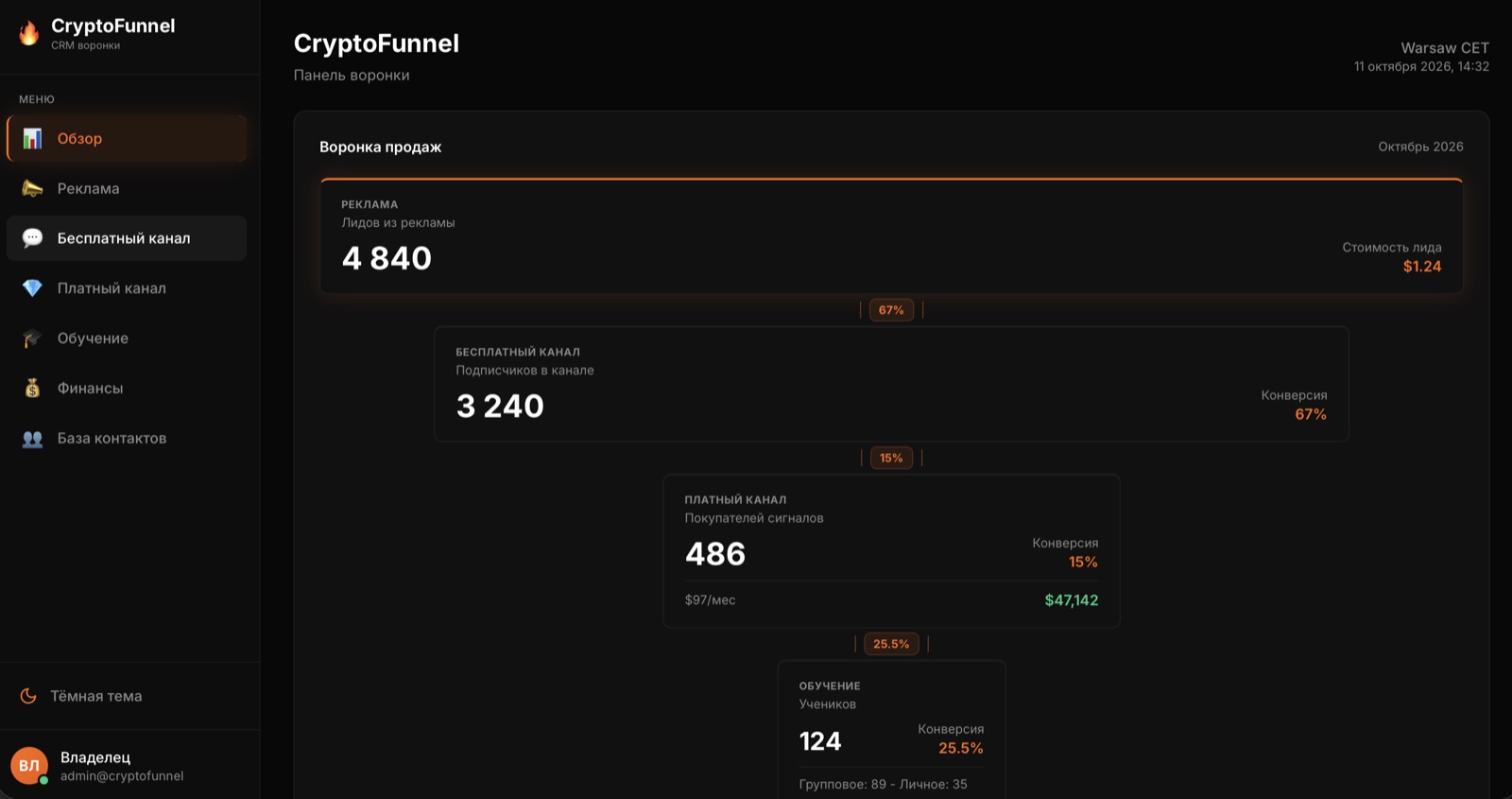The image size is (1512, 799).
Task: Click the subscriber count 3 240
Action: [500, 406]
